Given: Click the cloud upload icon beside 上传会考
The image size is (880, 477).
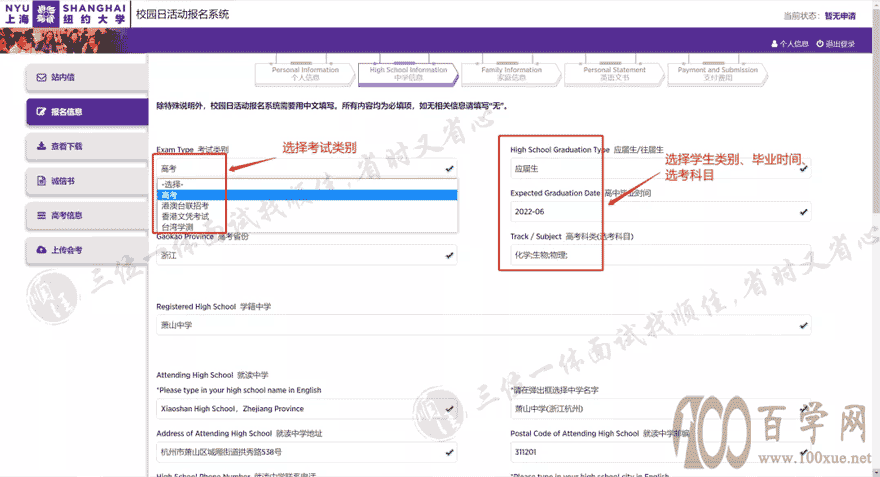Looking at the screenshot, I should click(x=42, y=250).
